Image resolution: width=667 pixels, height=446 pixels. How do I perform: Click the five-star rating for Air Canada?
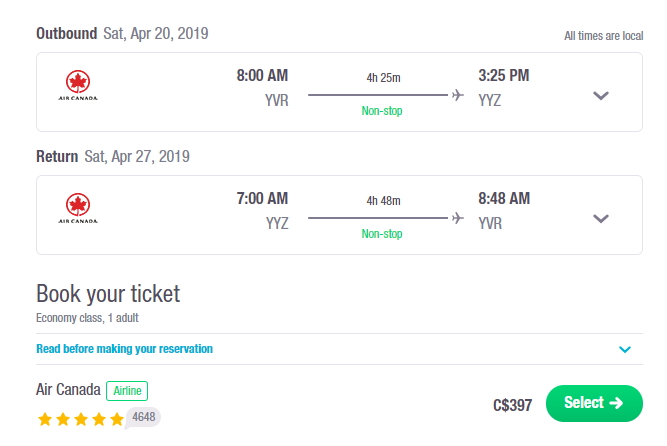click(80, 419)
